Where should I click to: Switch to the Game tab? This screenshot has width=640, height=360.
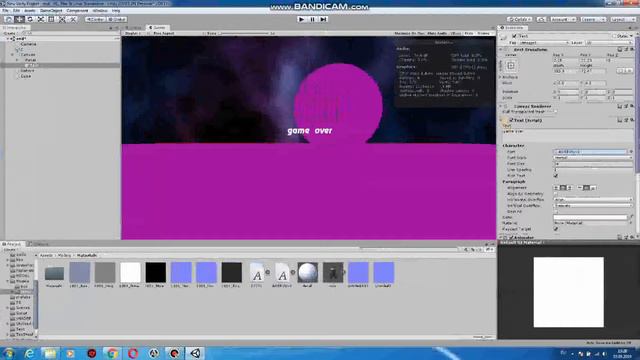pos(157,28)
